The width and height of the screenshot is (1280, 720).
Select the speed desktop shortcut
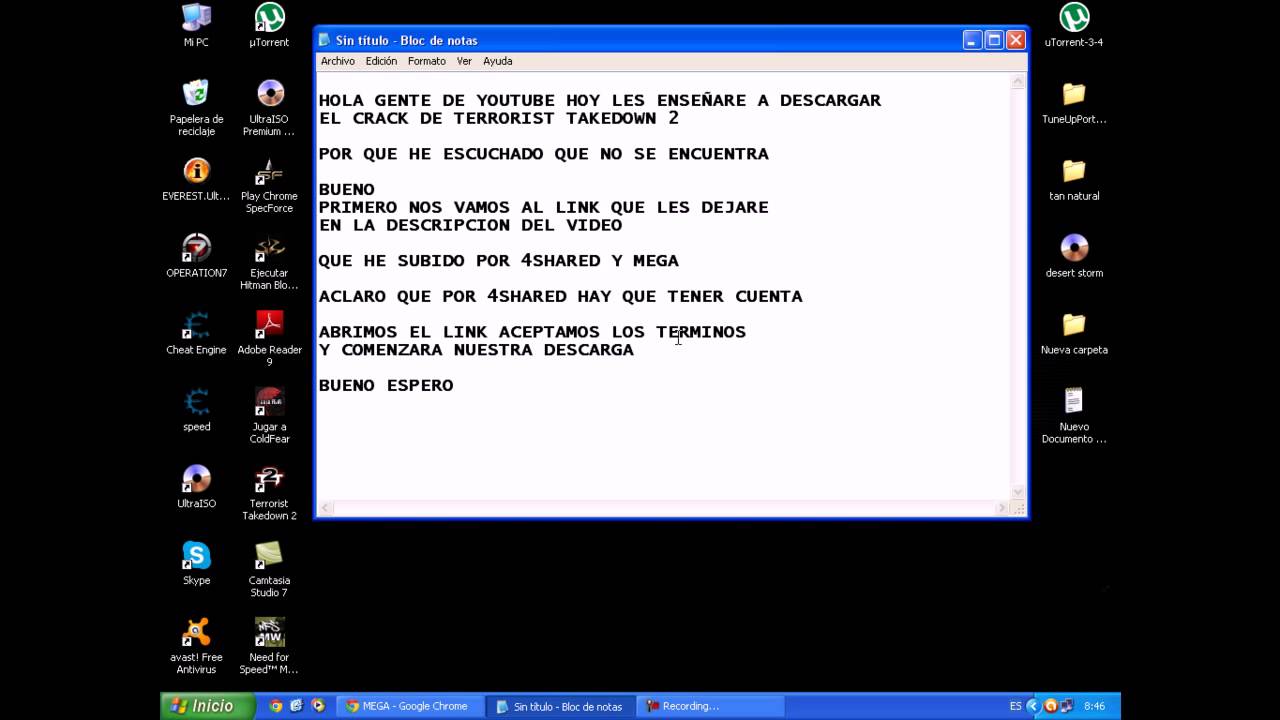point(196,409)
